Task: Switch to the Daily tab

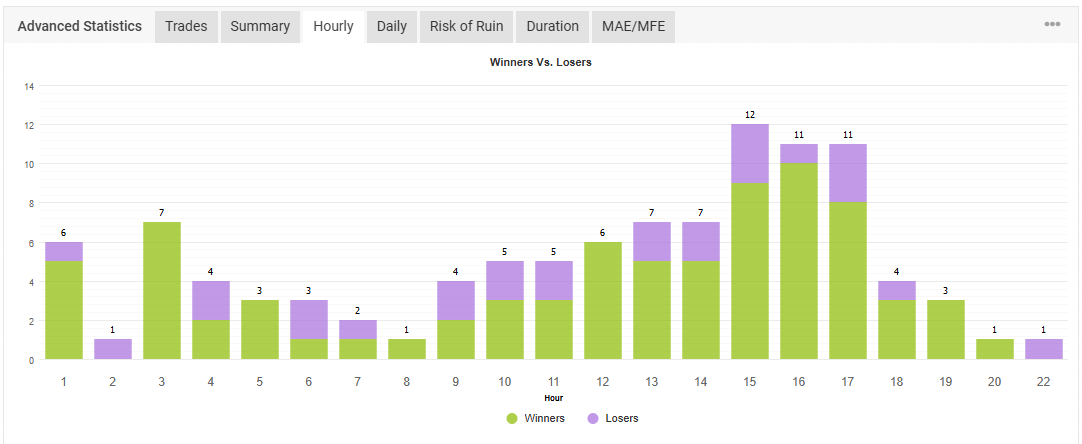Action: point(392,27)
